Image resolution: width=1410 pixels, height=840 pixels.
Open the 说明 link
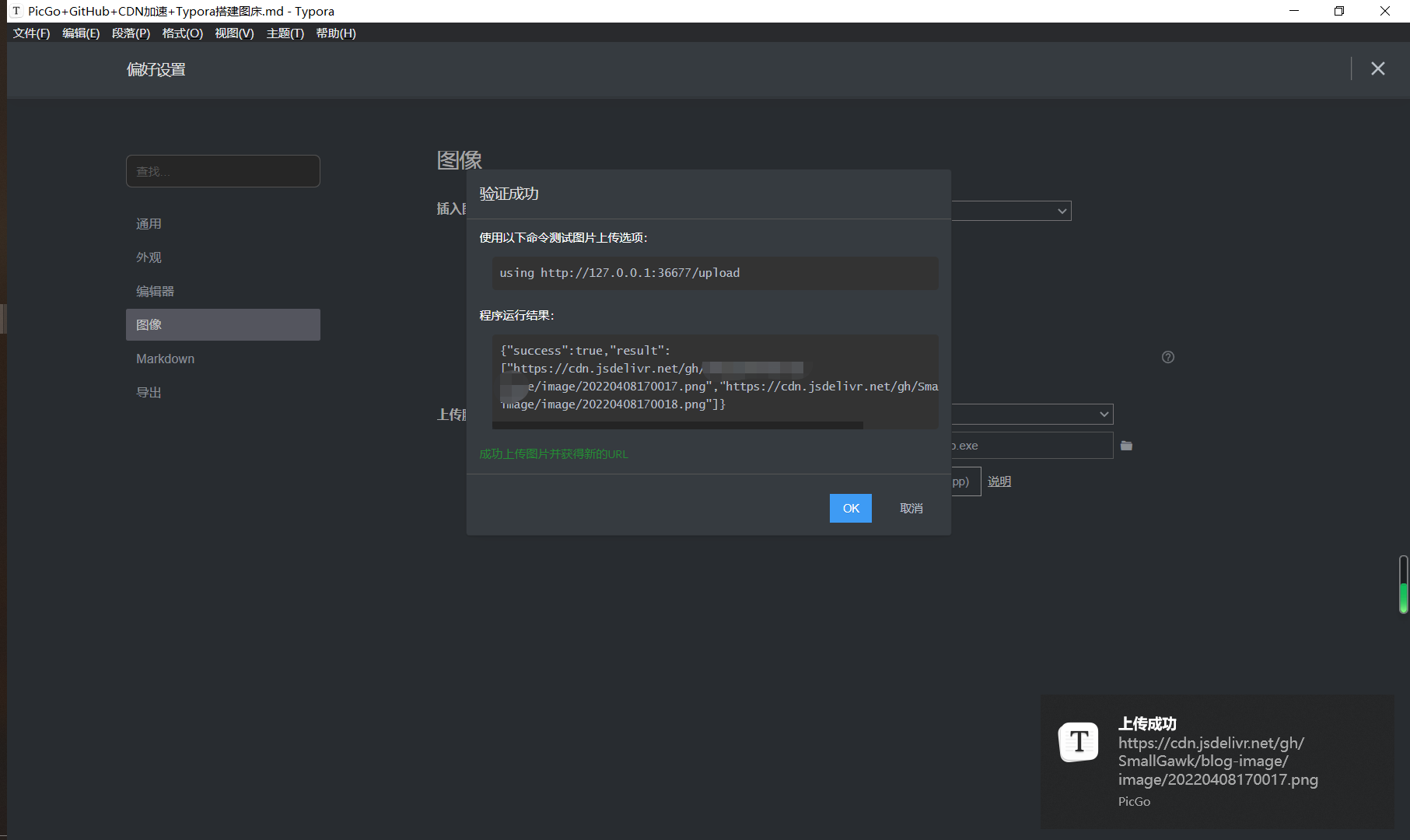pyautogui.click(x=999, y=481)
